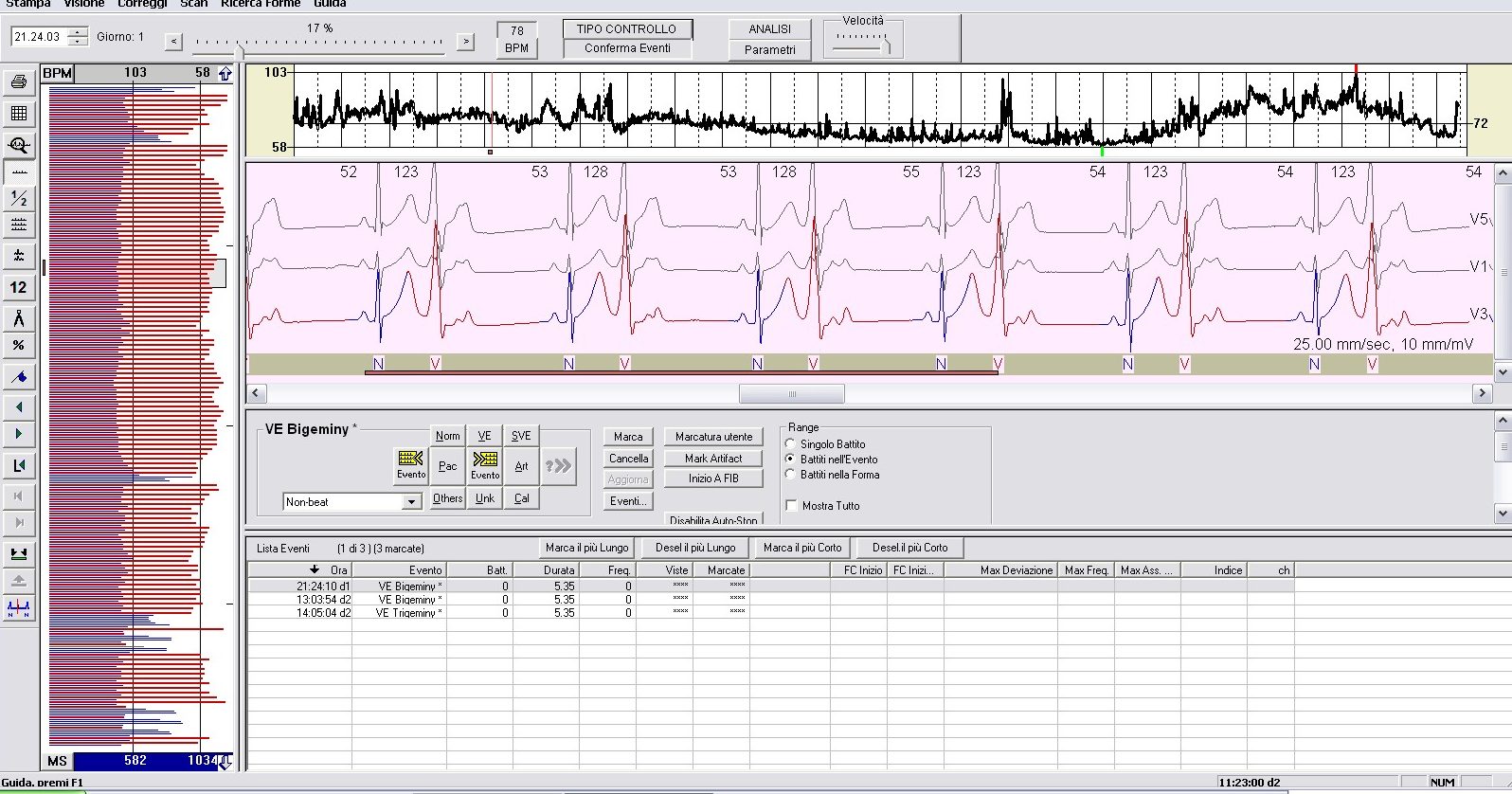Click the green left arrow icon
Image resolution: width=1512 pixels, height=794 pixels.
click(18, 407)
